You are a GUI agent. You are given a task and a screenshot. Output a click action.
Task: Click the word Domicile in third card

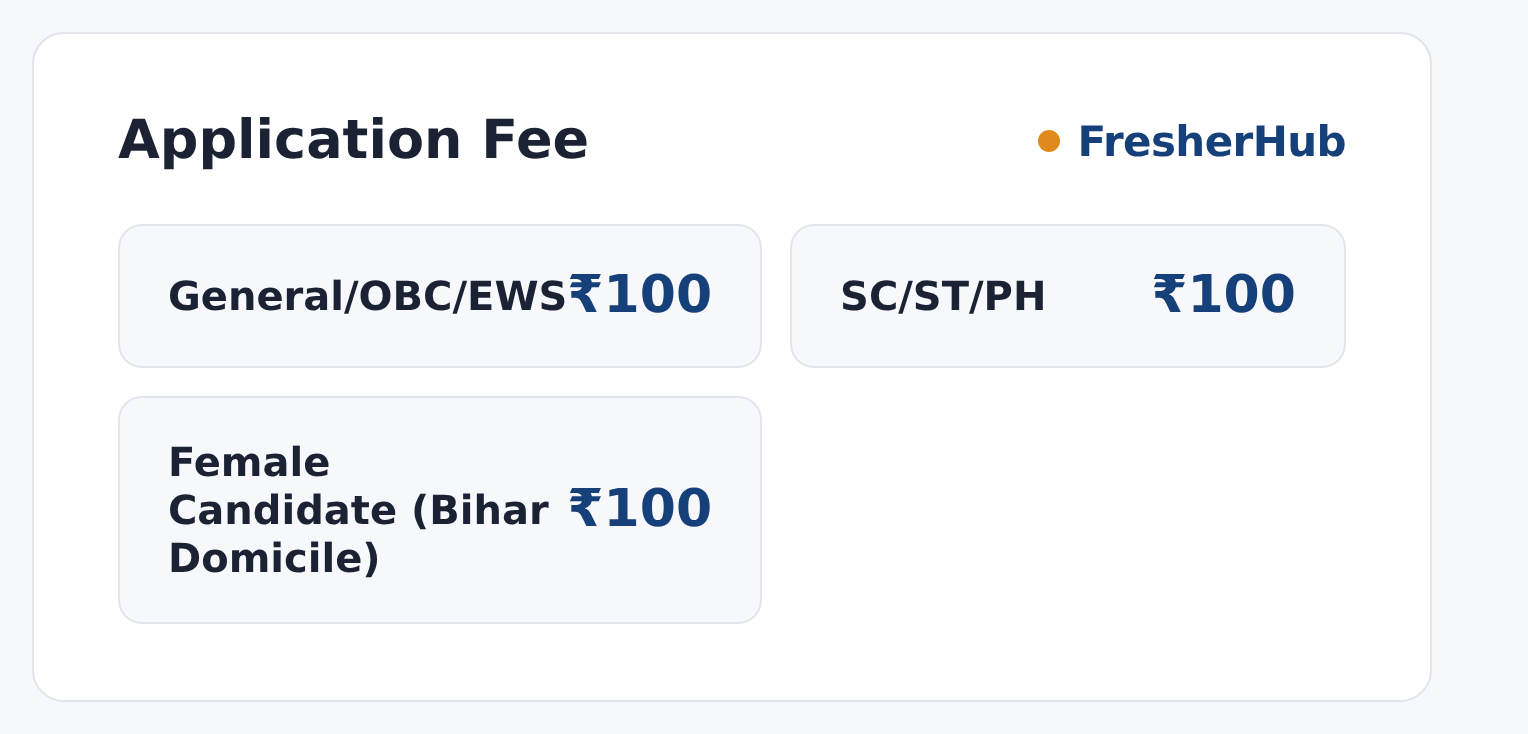[x=274, y=559]
